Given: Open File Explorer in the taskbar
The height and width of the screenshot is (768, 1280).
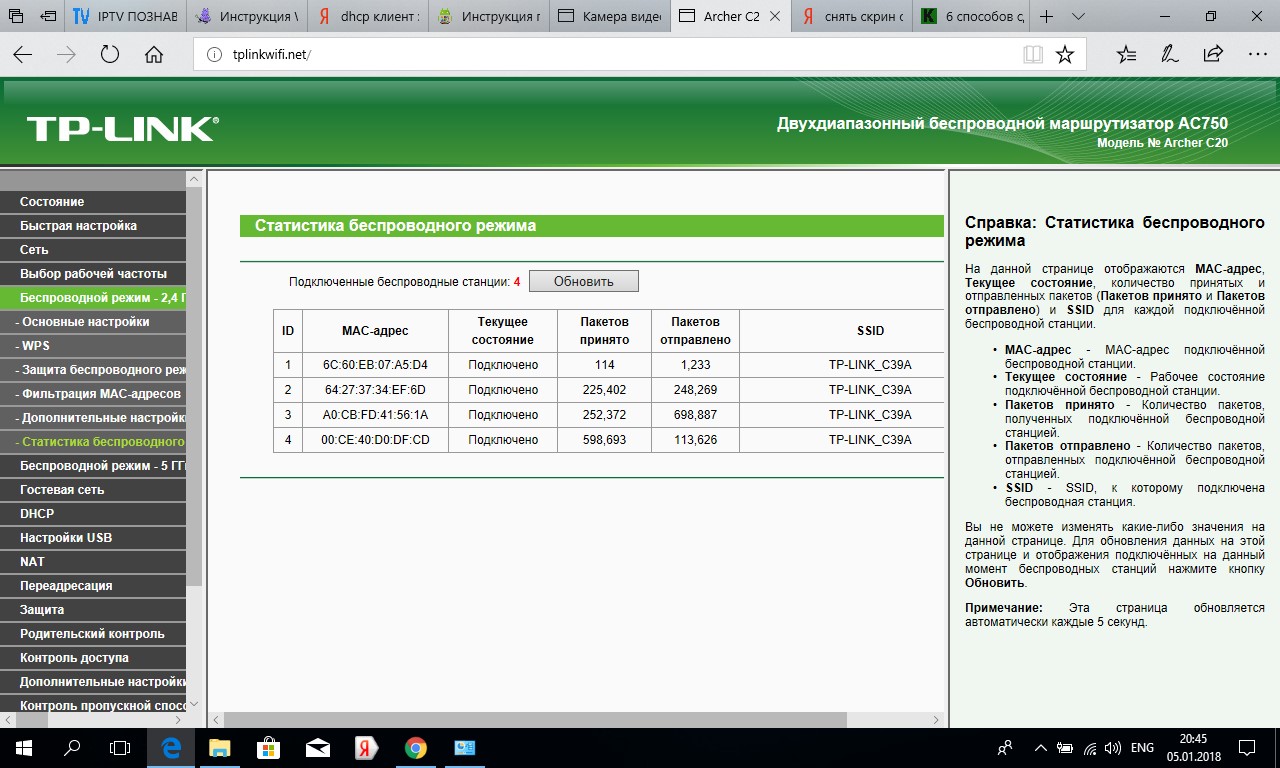Looking at the screenshot, I should (x=220, y=748).
